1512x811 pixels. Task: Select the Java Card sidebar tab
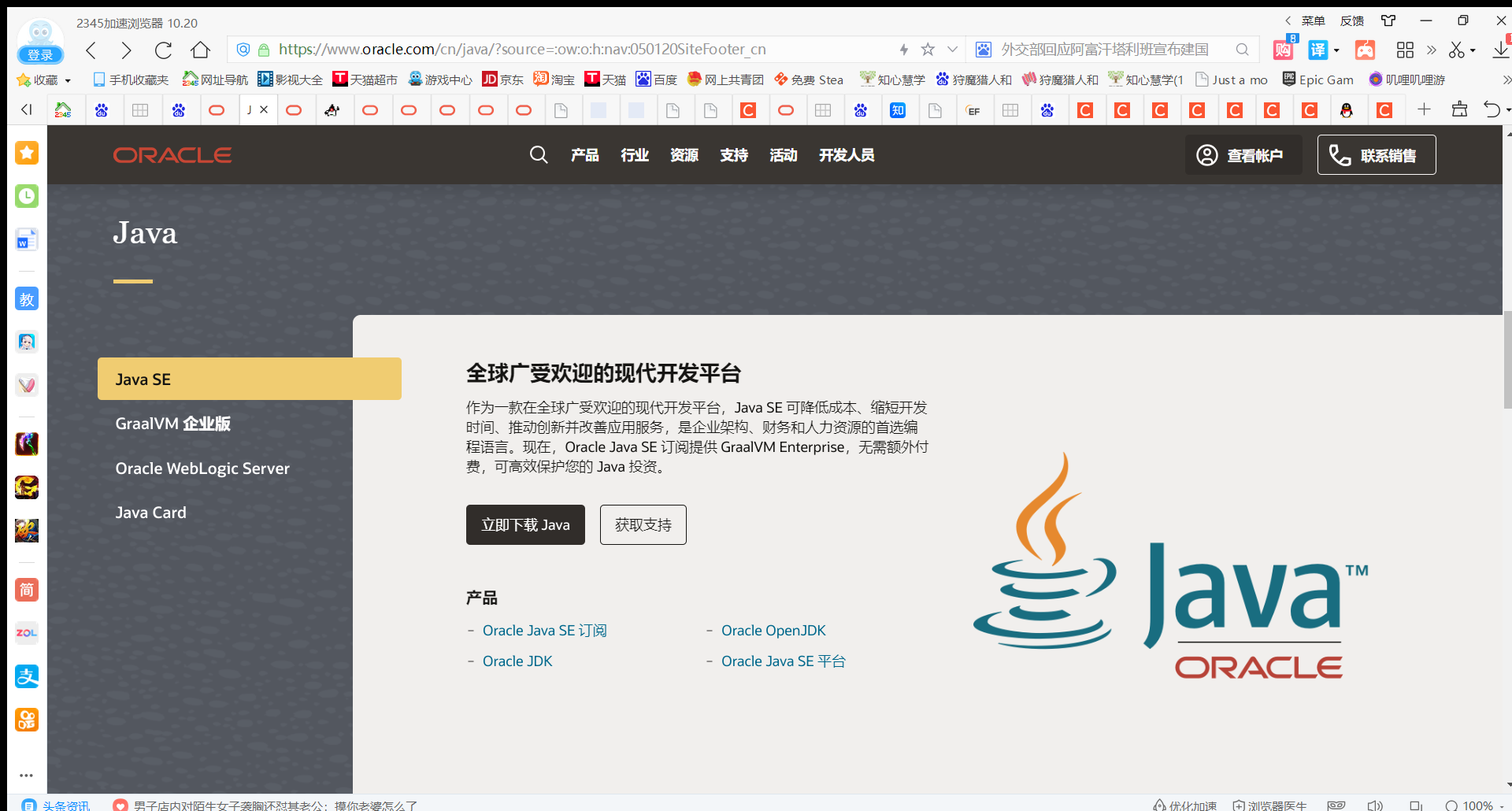(151, 513)
